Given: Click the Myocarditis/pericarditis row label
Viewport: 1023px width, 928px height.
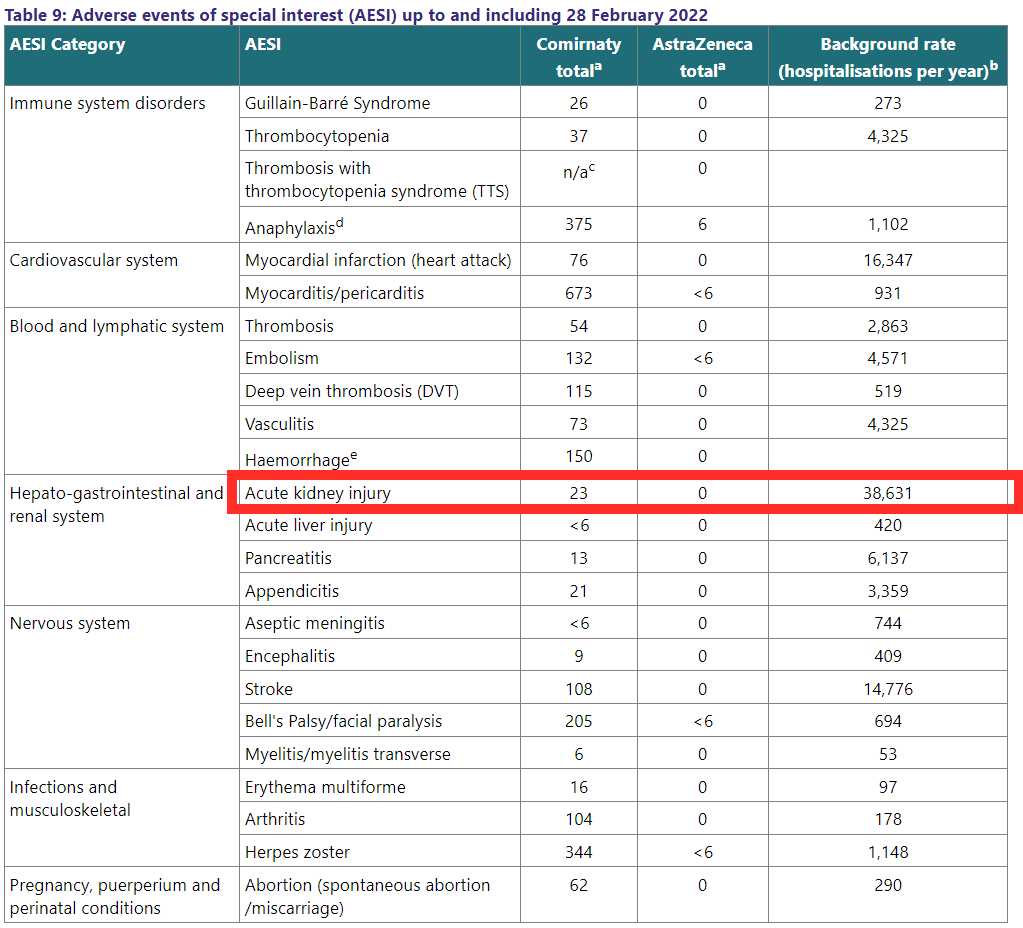Looking at the screenshot, I should (334, 293).
